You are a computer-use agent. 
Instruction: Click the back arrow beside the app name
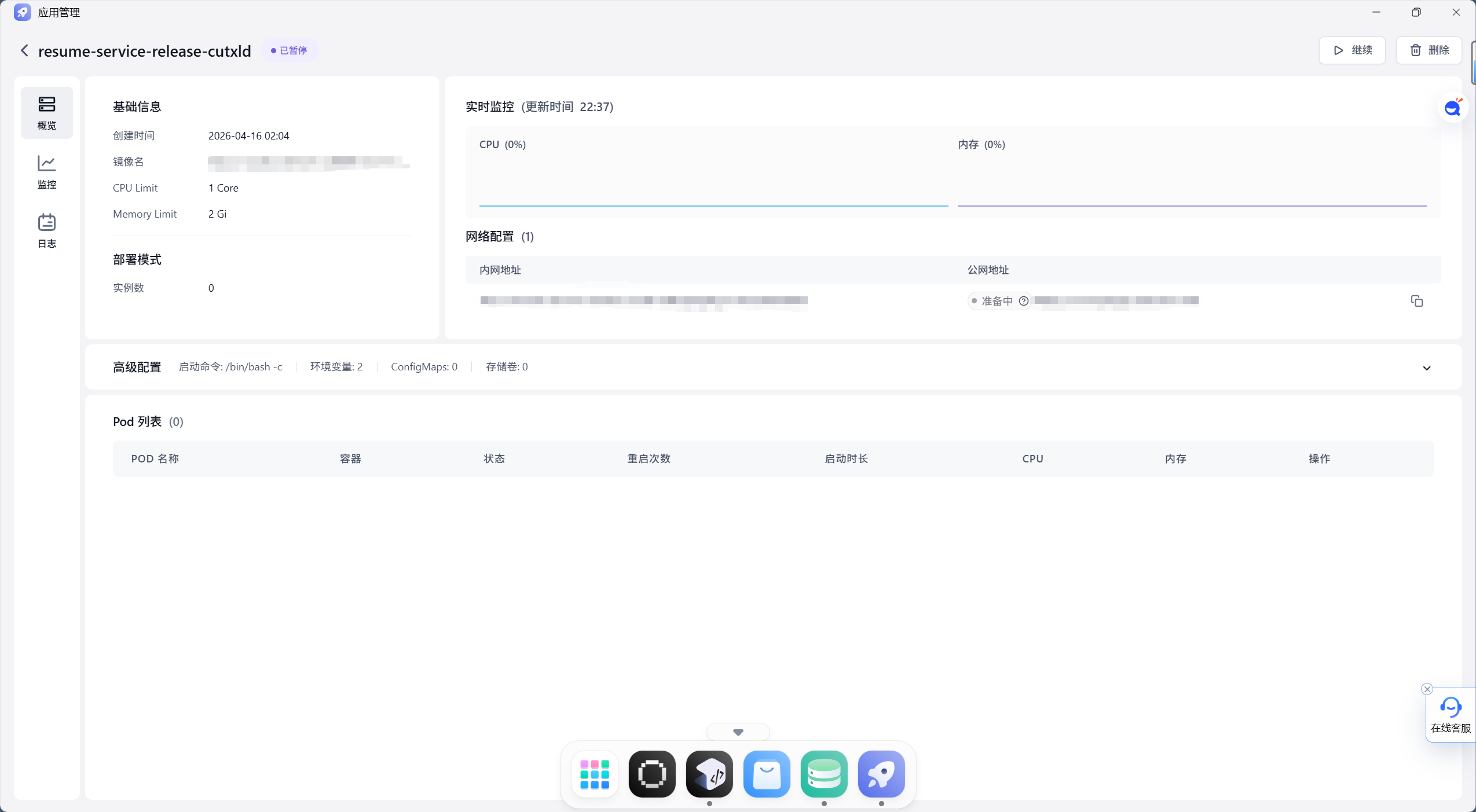(24, 50)
